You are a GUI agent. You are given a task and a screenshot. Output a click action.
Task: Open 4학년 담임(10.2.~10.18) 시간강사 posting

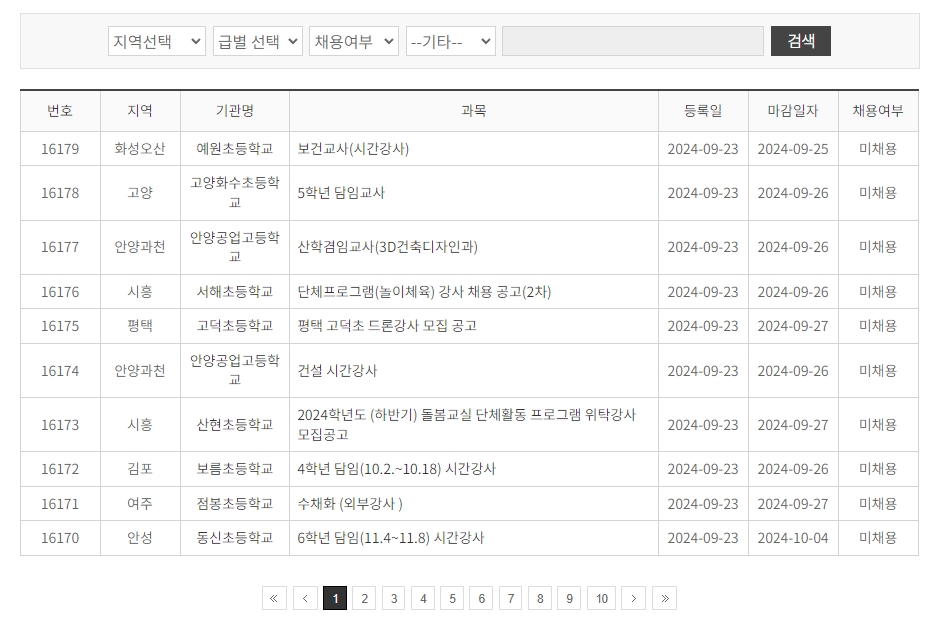tap(396, 469)
